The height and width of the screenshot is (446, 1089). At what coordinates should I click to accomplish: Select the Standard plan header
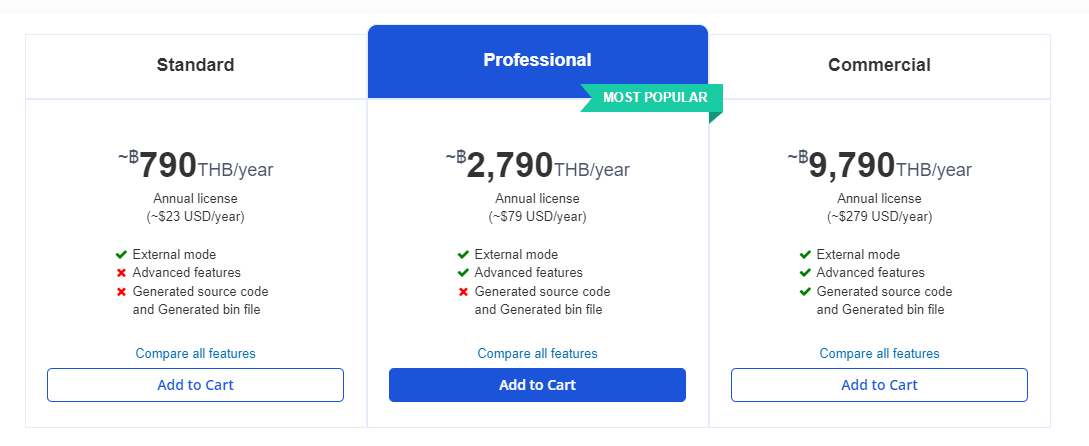click(x=195, y=65)
